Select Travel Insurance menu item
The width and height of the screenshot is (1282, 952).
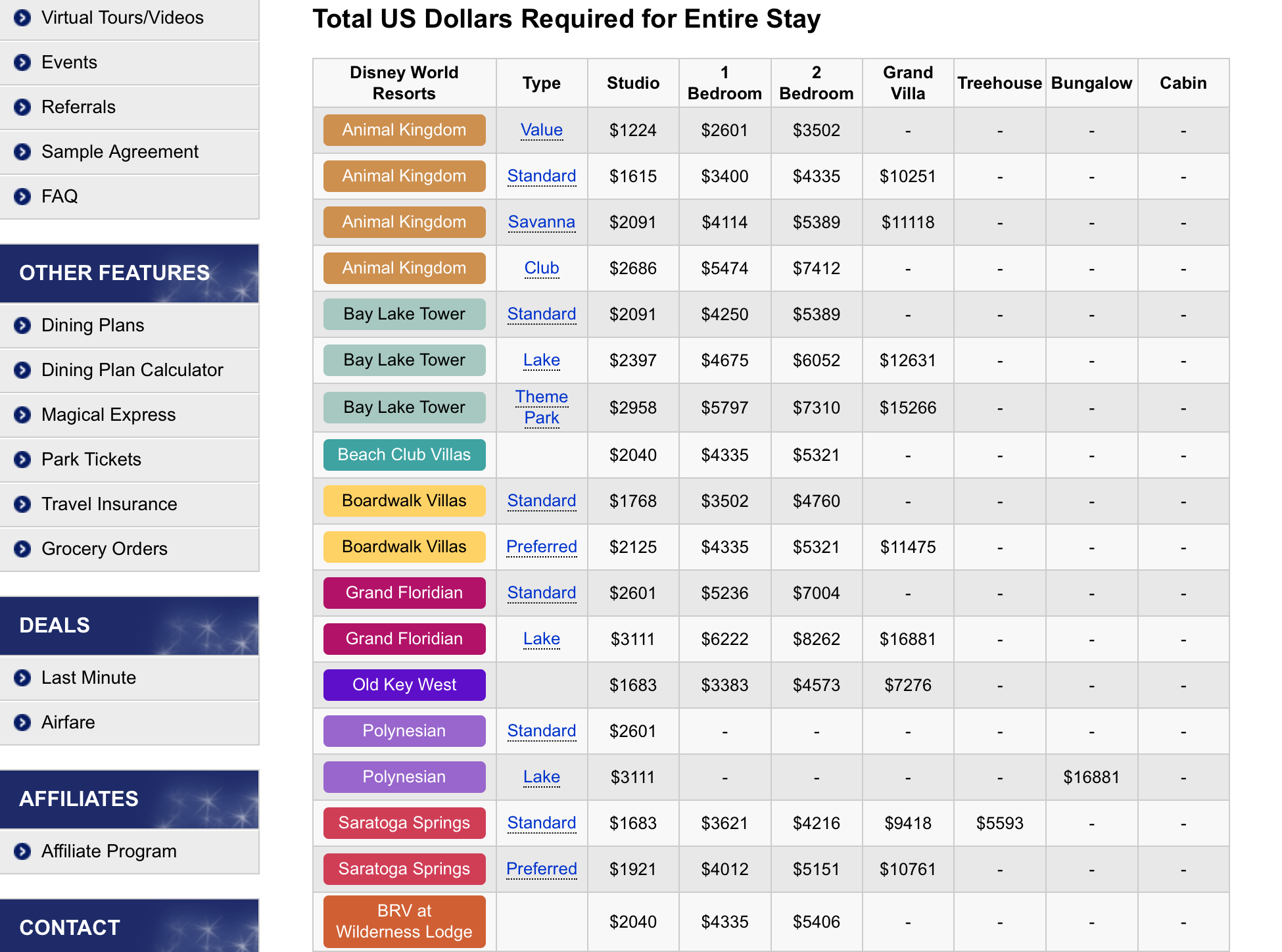[x=130, y=504]
